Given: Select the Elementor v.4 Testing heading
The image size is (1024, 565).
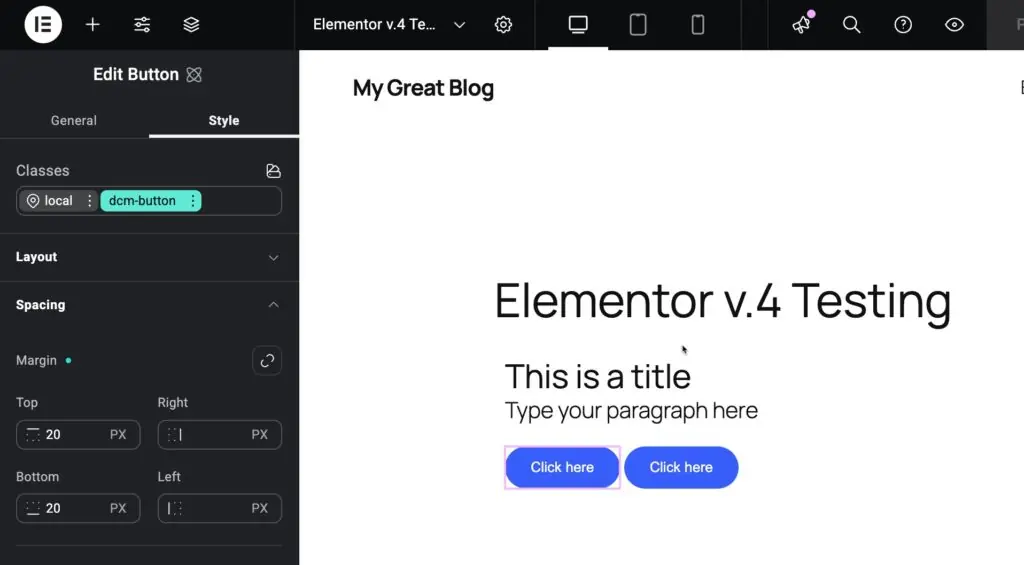Looking at the screenshot, I should 722,300.
